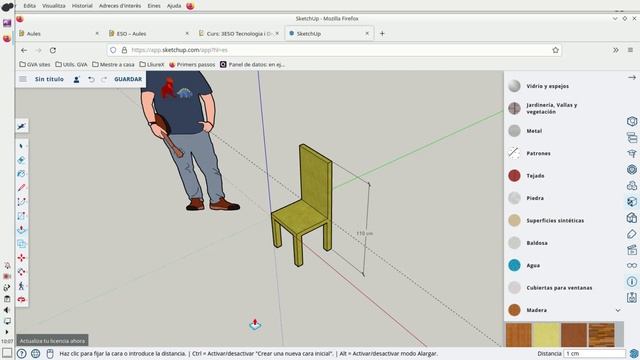Screen dimensions: 640x360
Task: Select the Paint bucket tool
Action: (x=22, y=173)
